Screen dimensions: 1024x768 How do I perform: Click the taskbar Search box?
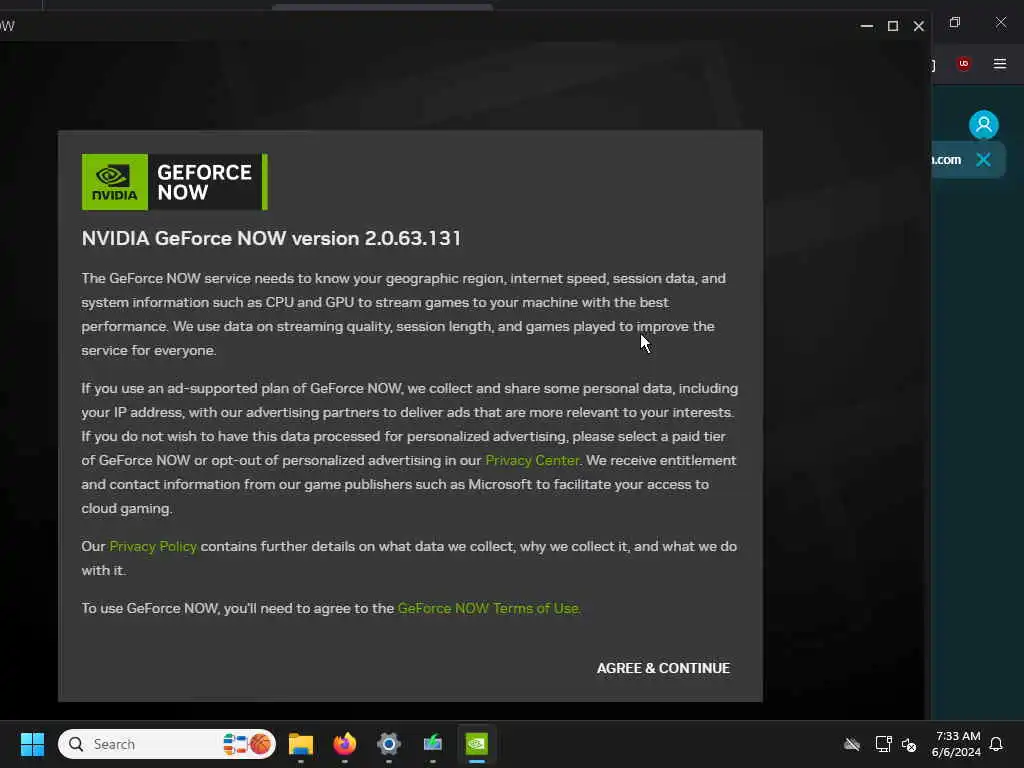point(167,744)
